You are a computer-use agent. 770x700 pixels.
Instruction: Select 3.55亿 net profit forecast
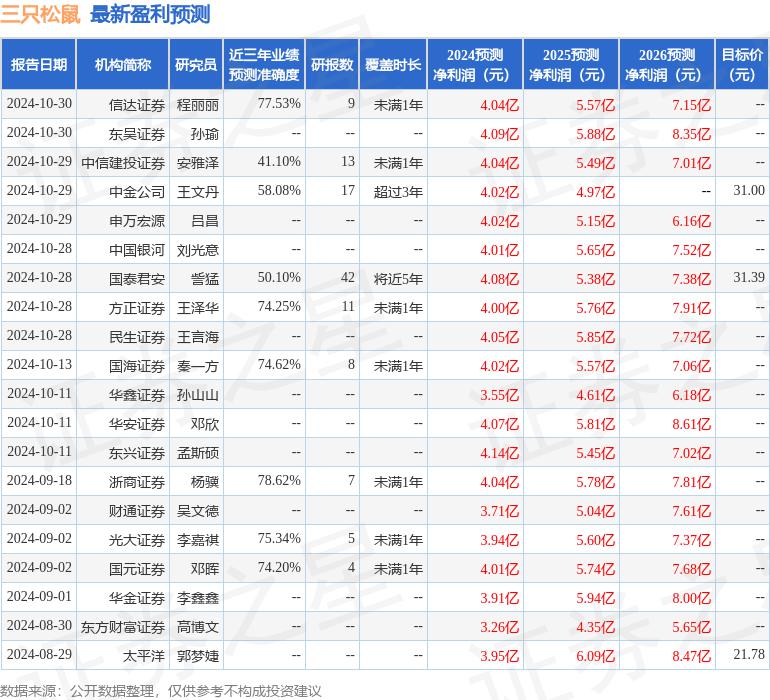499,394
